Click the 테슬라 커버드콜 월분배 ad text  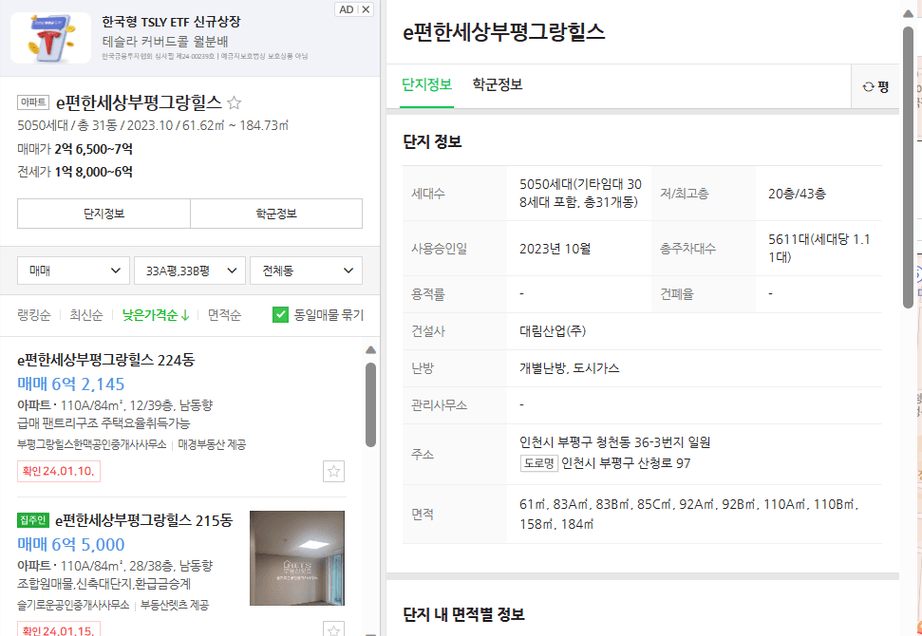[165, 41]
